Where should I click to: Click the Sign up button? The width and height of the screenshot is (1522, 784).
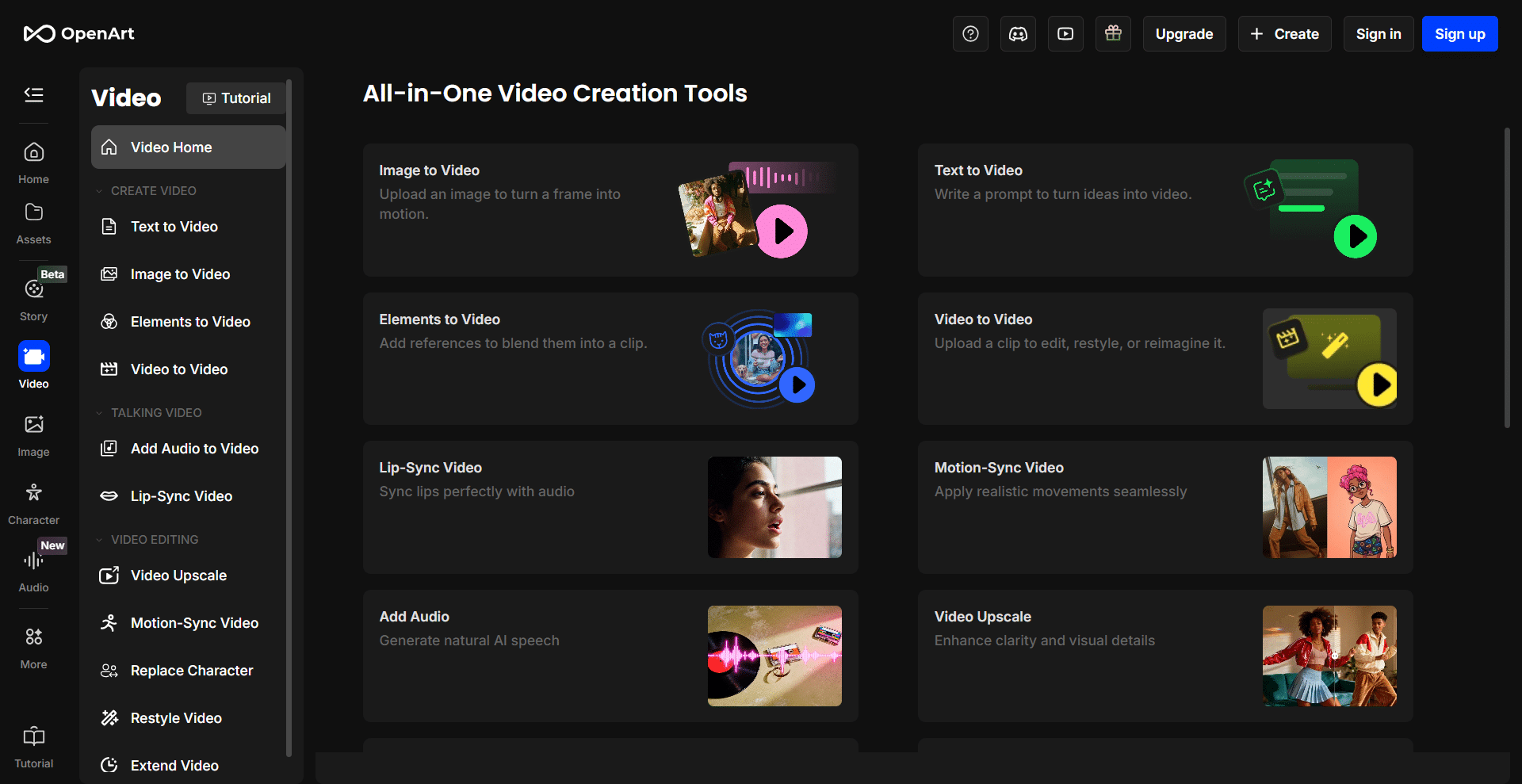[1459, 34]
